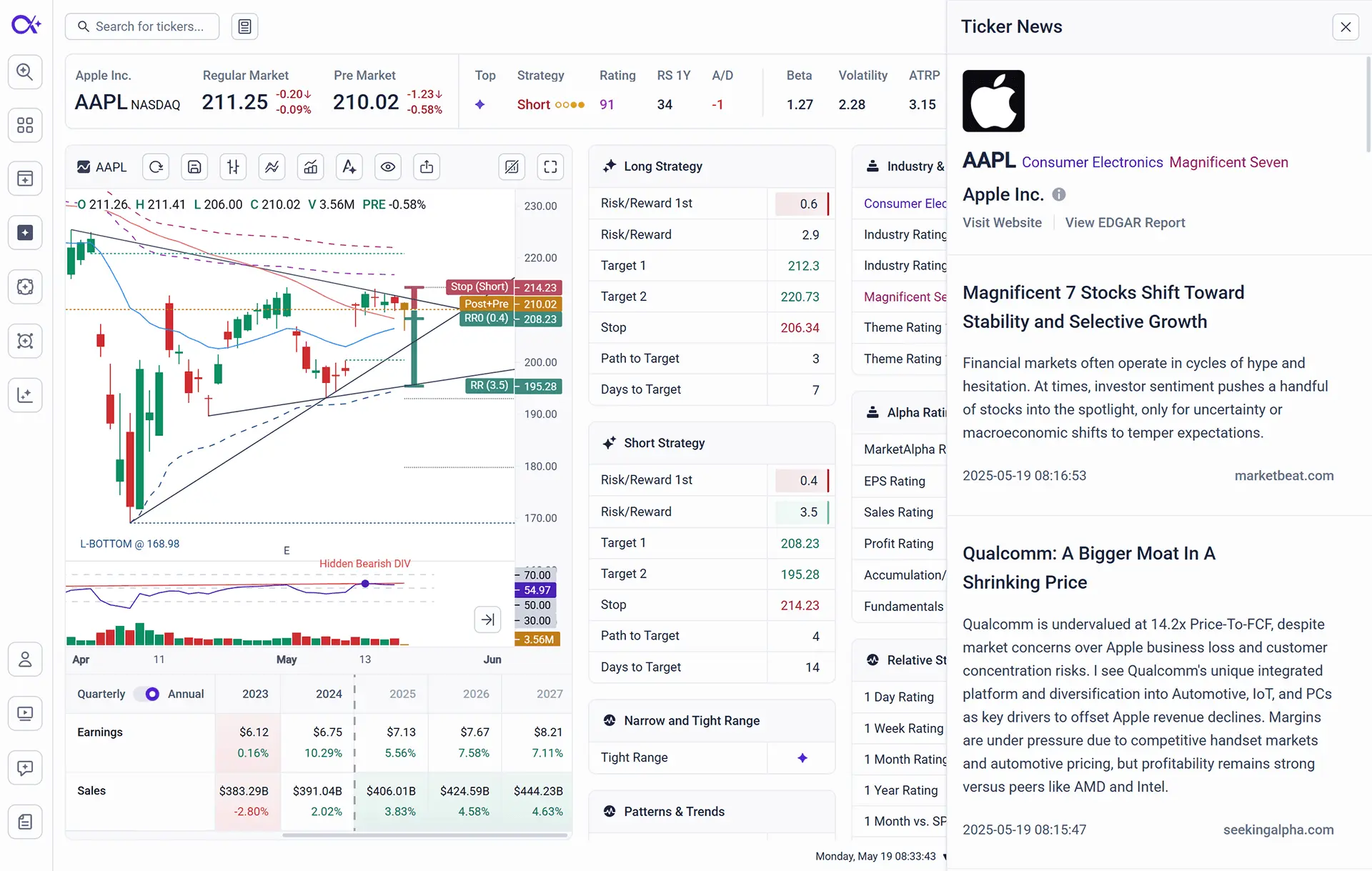
Task: Click the logo icon at top-left
Action: pos(26,25)
